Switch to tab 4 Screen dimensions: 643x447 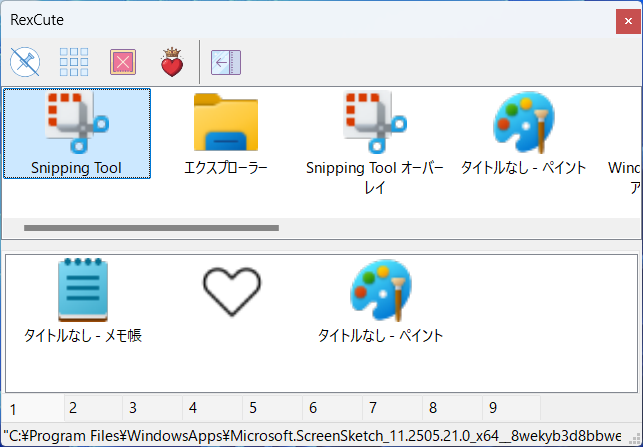212,408
